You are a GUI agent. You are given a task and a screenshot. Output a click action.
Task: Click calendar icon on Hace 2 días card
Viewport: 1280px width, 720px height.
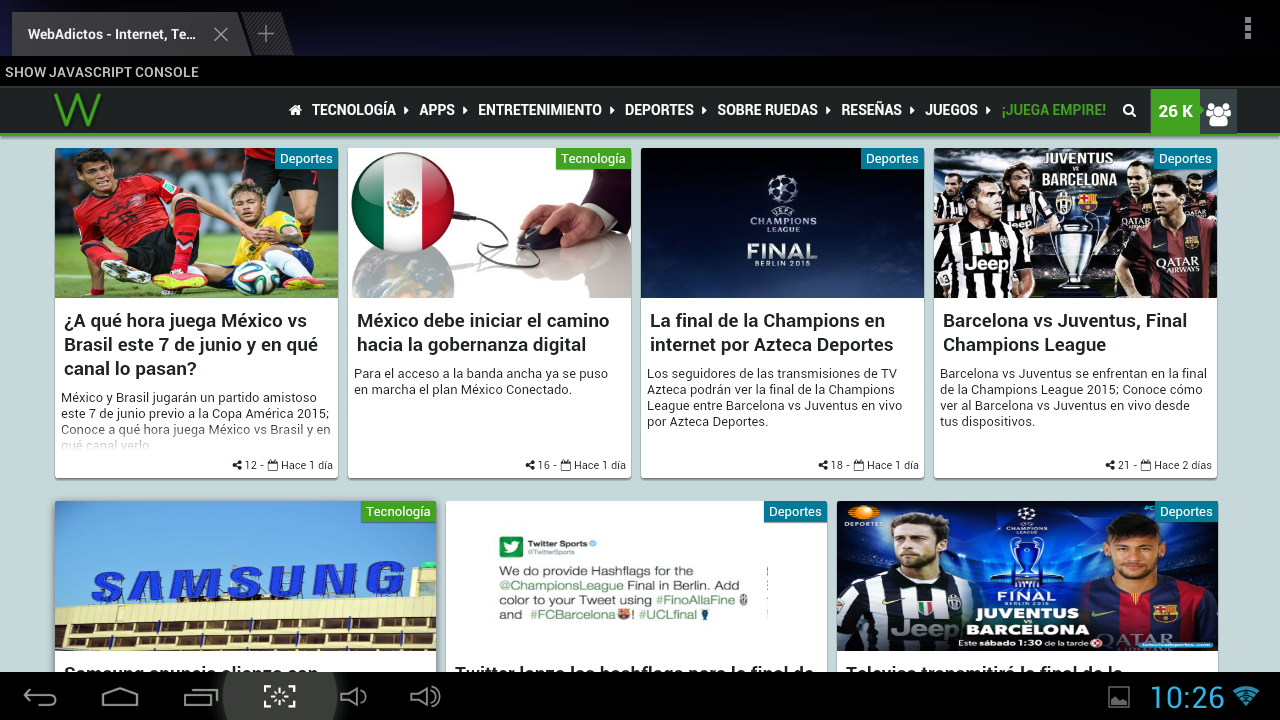pos(1146,465)
